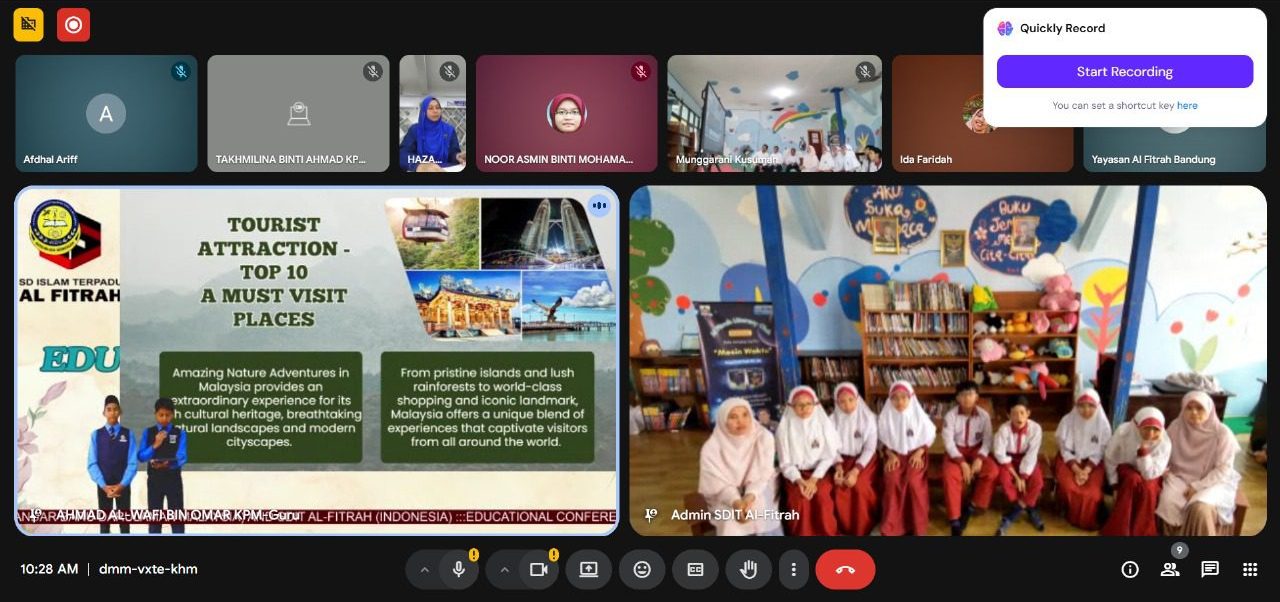Click the red recorder extension icon
Screen dimensions: 1280x602
coord(73,24)
